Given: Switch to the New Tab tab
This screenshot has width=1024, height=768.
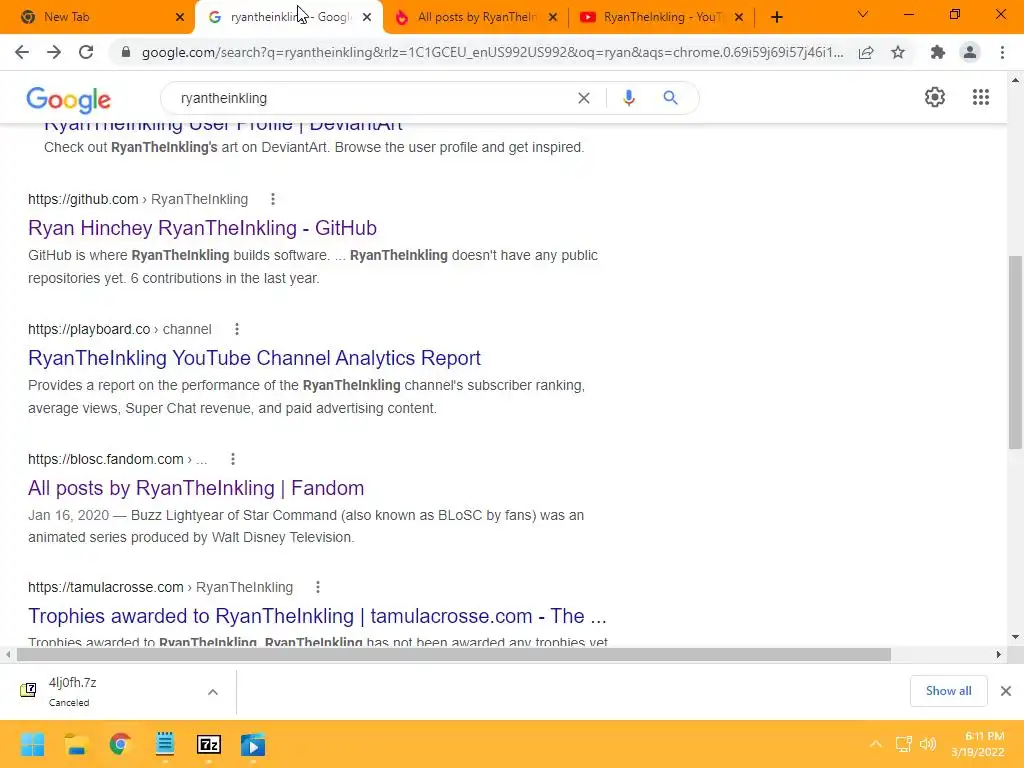Looking at the screenshot, I should pyautogui.click(x=98, y=18).
